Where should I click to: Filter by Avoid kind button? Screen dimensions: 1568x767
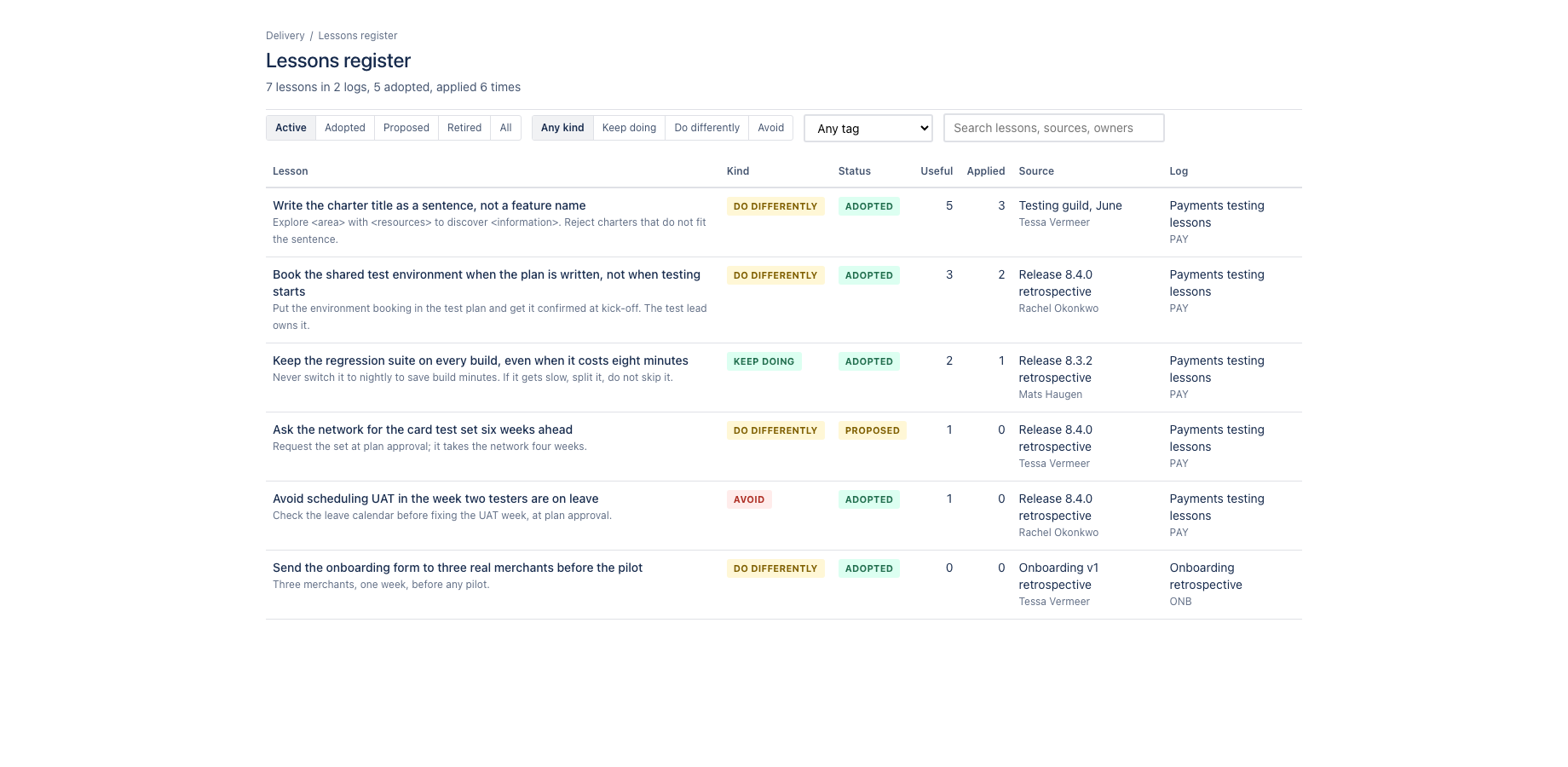(x=771, y=128)
